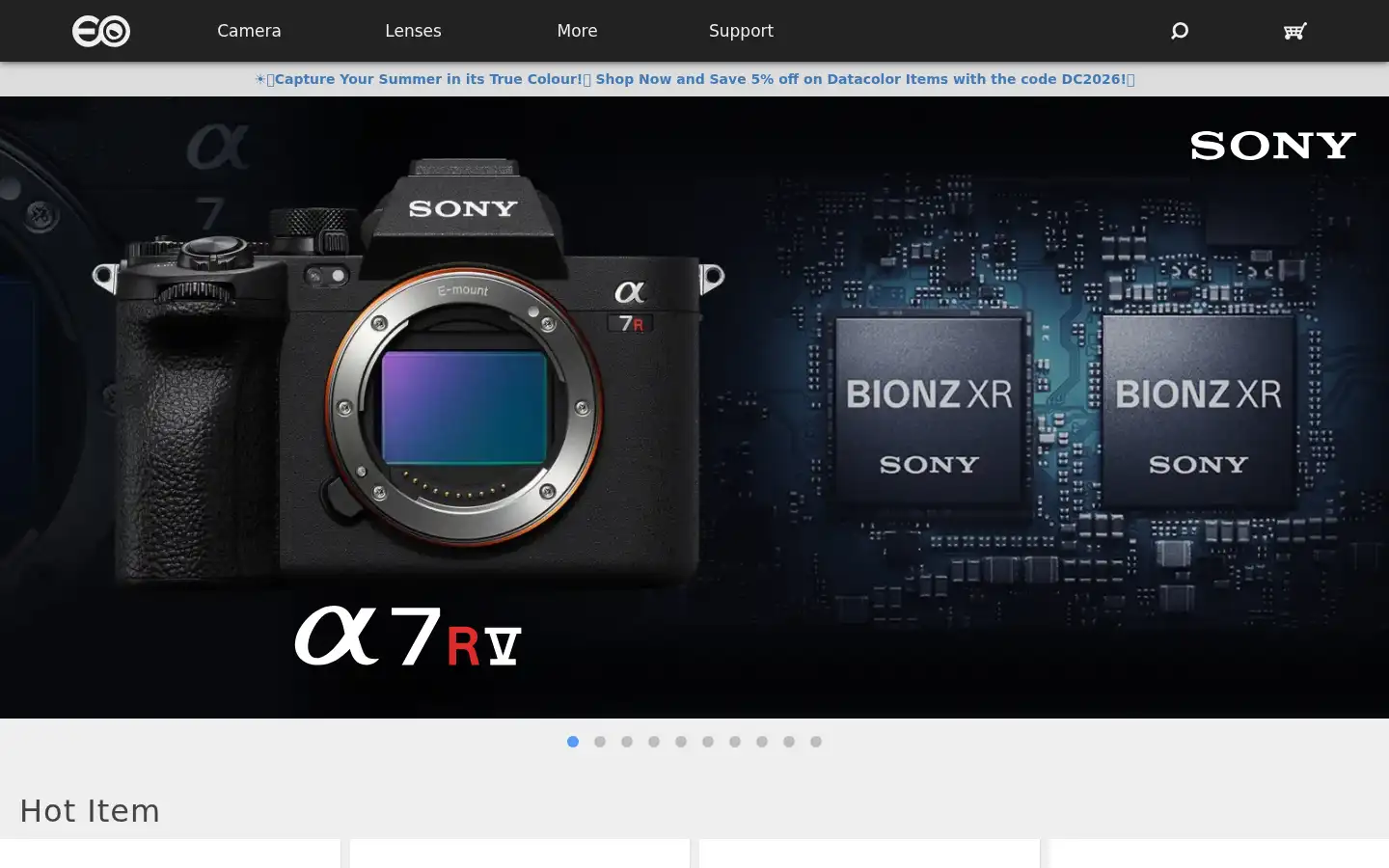Screen dimensions: 1389x868
Task: Open the Camera menu
Action: tap(249, 31)
